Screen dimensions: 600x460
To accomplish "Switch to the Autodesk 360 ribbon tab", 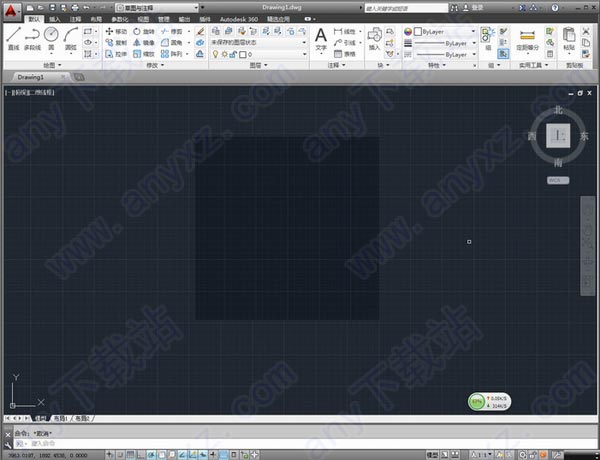I will tap(239, 19).
